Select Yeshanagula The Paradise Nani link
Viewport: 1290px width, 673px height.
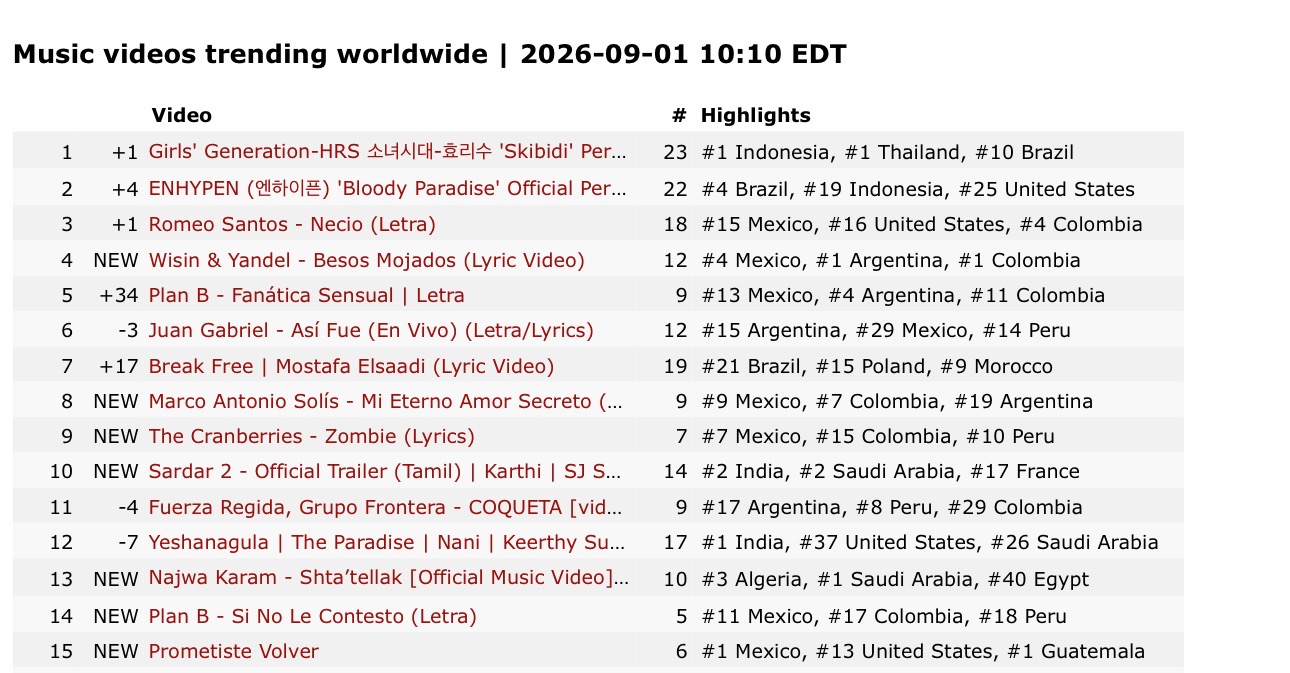pos(388,542)
